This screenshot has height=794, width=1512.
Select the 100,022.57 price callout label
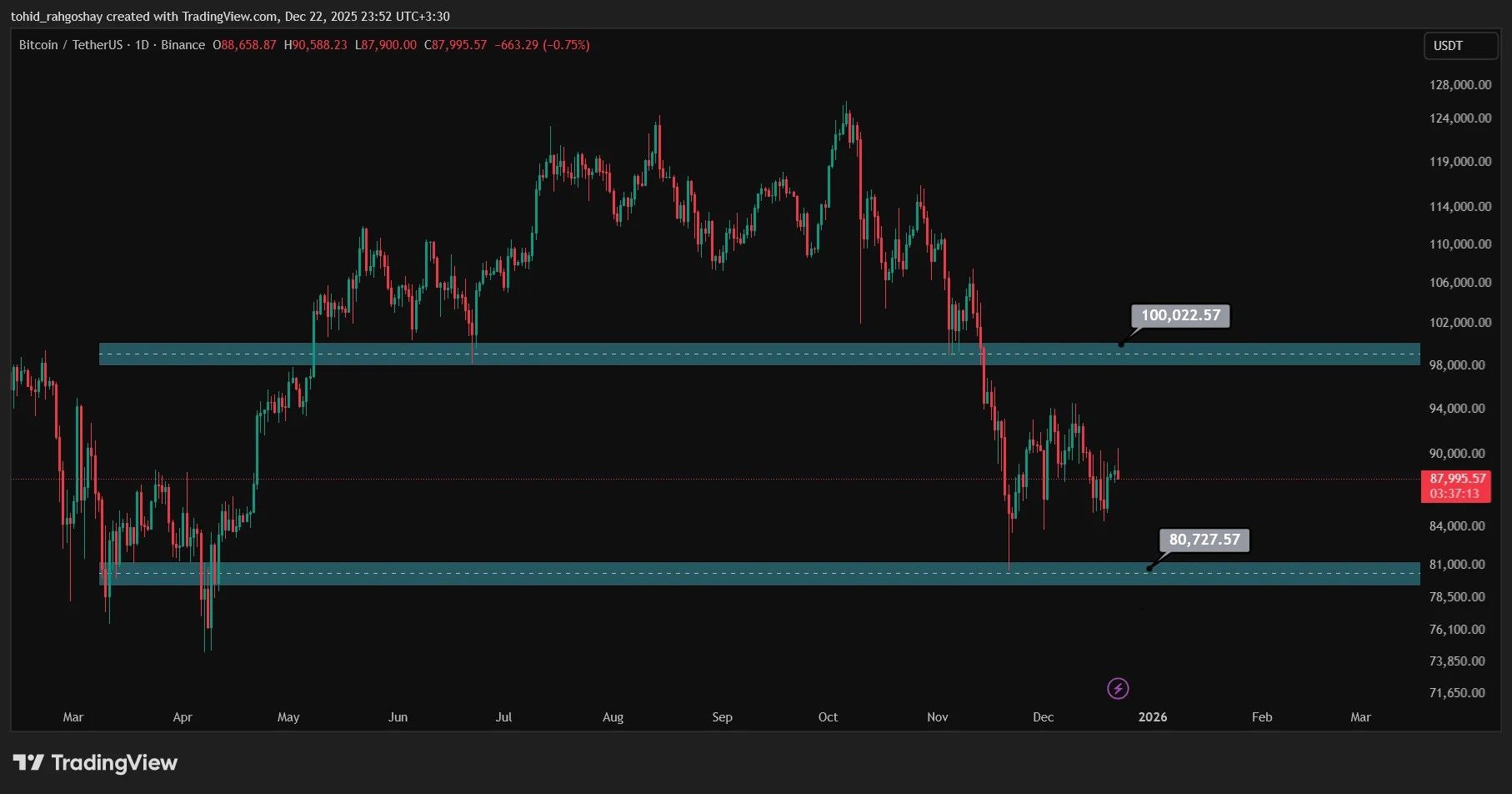coord(1179,315)
